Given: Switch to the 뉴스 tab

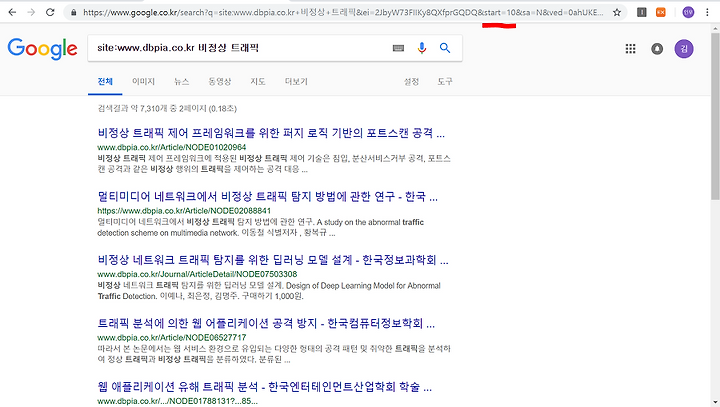Looking at the screenshot, I should (x=181, y=82).
